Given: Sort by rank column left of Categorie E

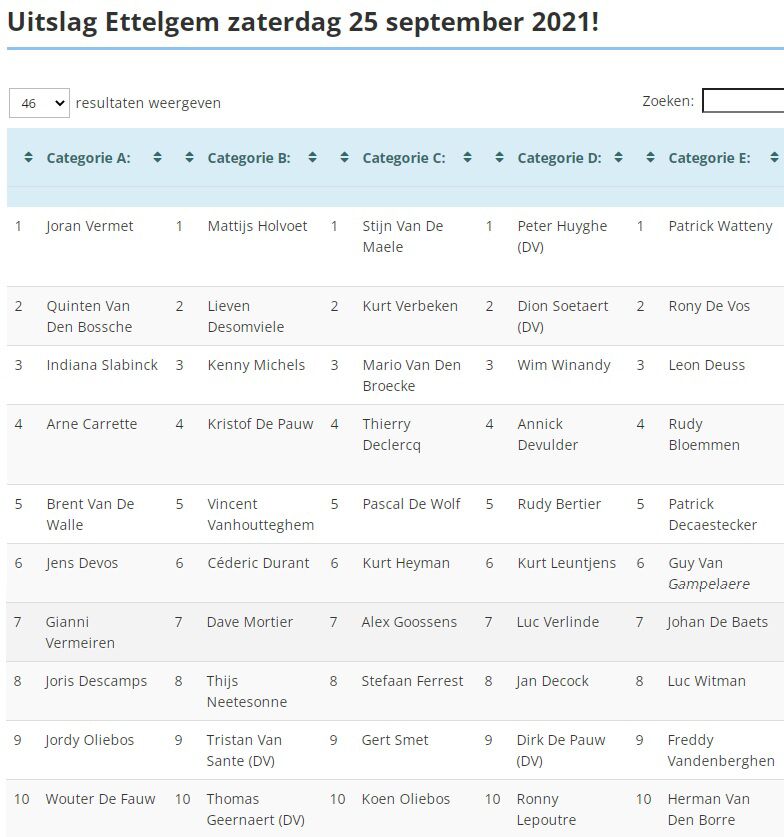Looking at the screenshot, I should point(651,157).
